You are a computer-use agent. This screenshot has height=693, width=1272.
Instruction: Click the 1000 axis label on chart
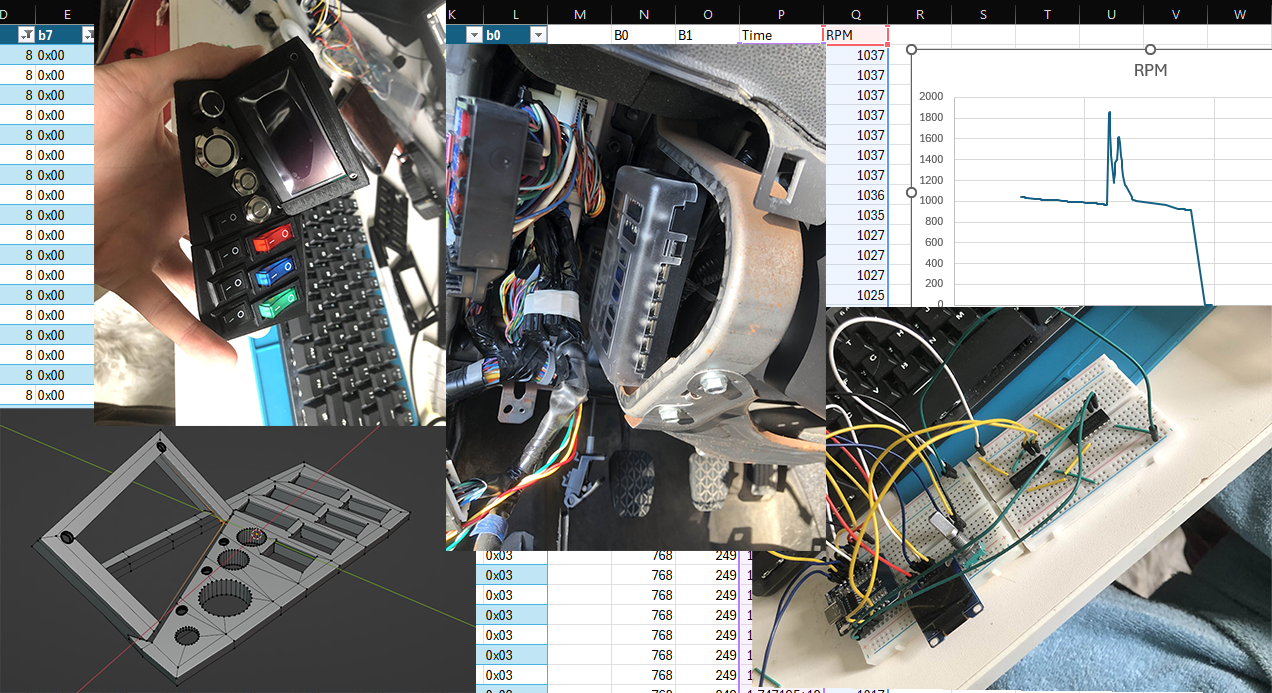point(929,201)
